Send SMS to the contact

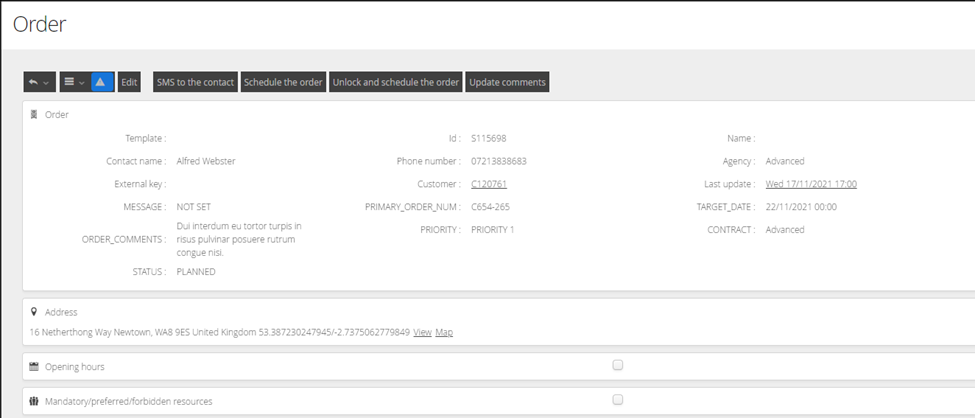pos(195,82)
